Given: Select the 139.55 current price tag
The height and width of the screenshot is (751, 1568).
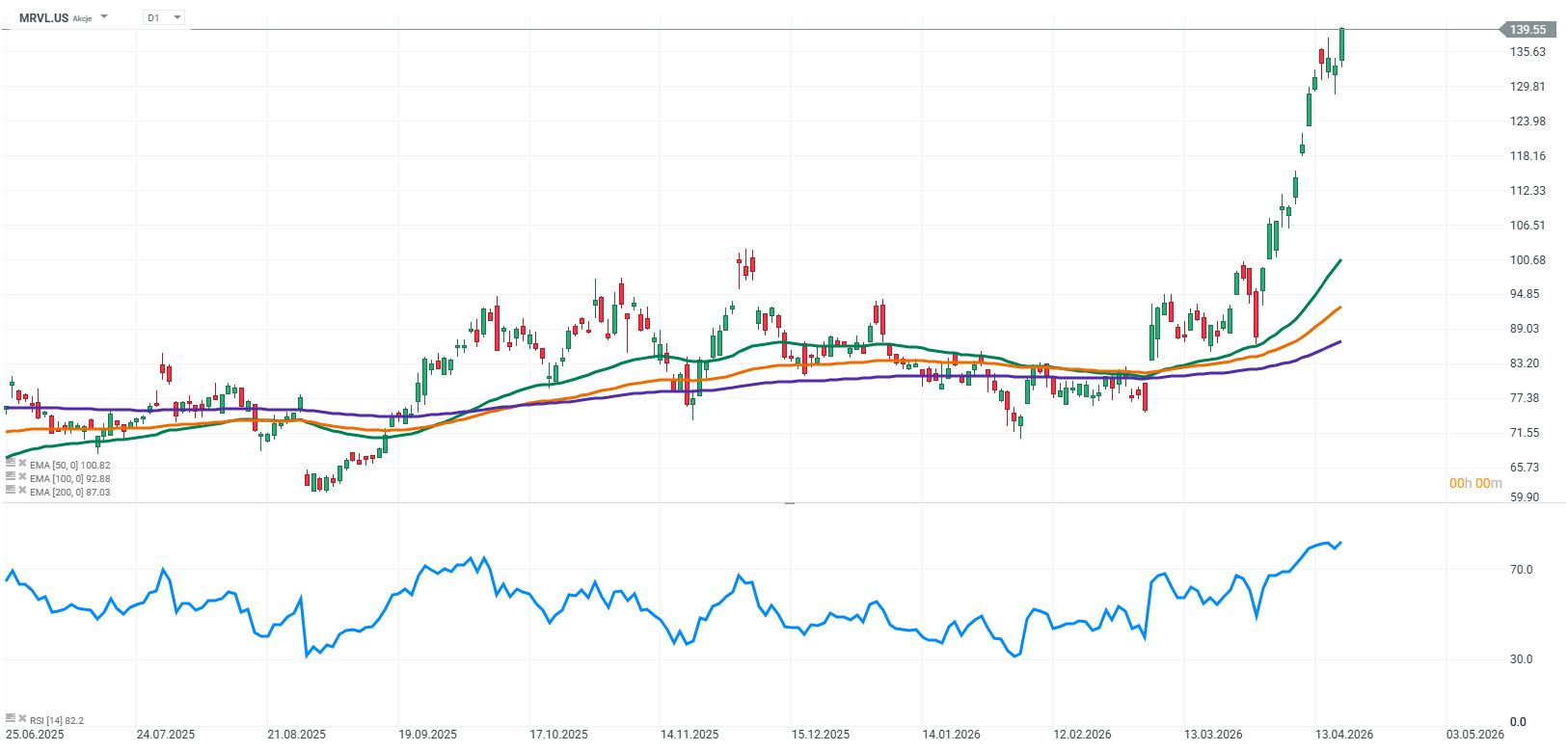Looking at the screenshot, I should pyautogui.click(x=1527, y=30).
